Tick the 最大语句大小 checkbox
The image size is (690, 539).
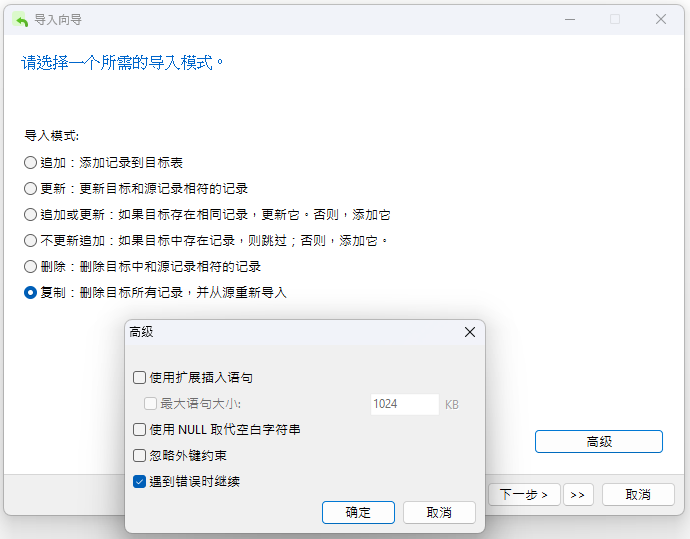150,403
